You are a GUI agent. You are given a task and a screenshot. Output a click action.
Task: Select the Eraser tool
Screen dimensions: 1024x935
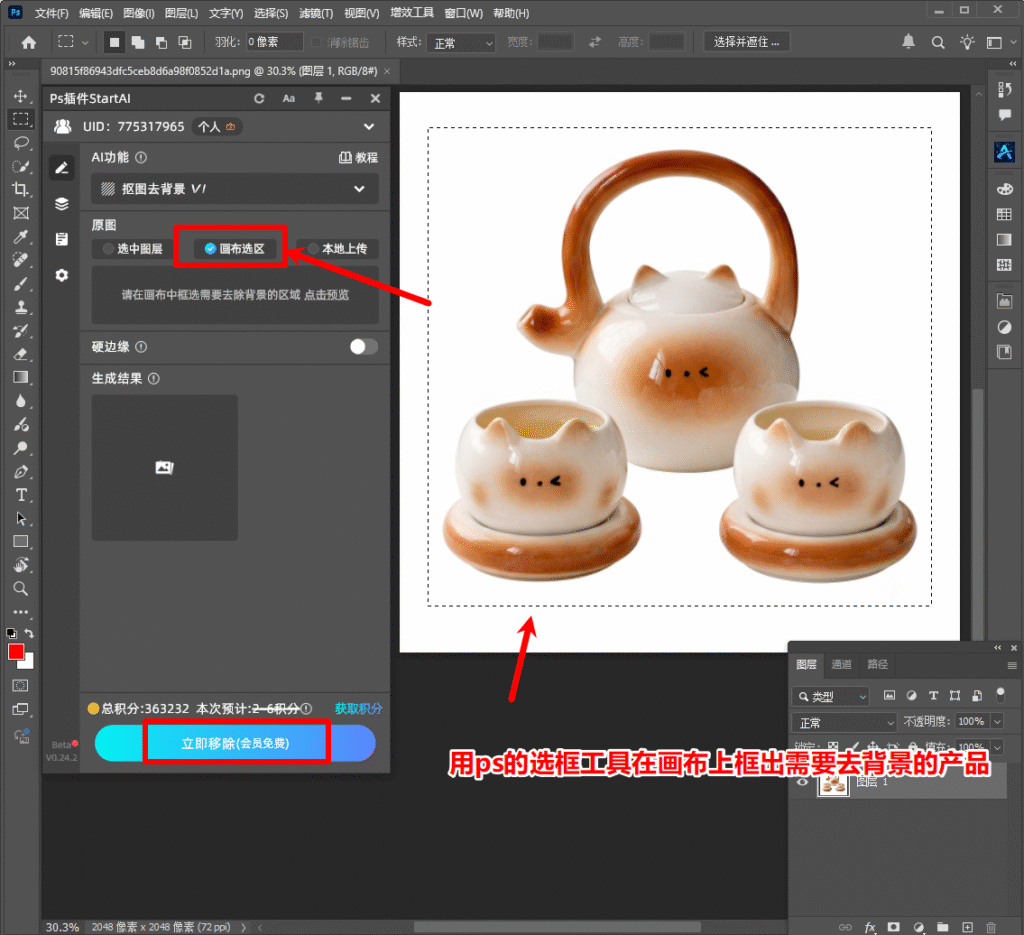coord(20,354)
